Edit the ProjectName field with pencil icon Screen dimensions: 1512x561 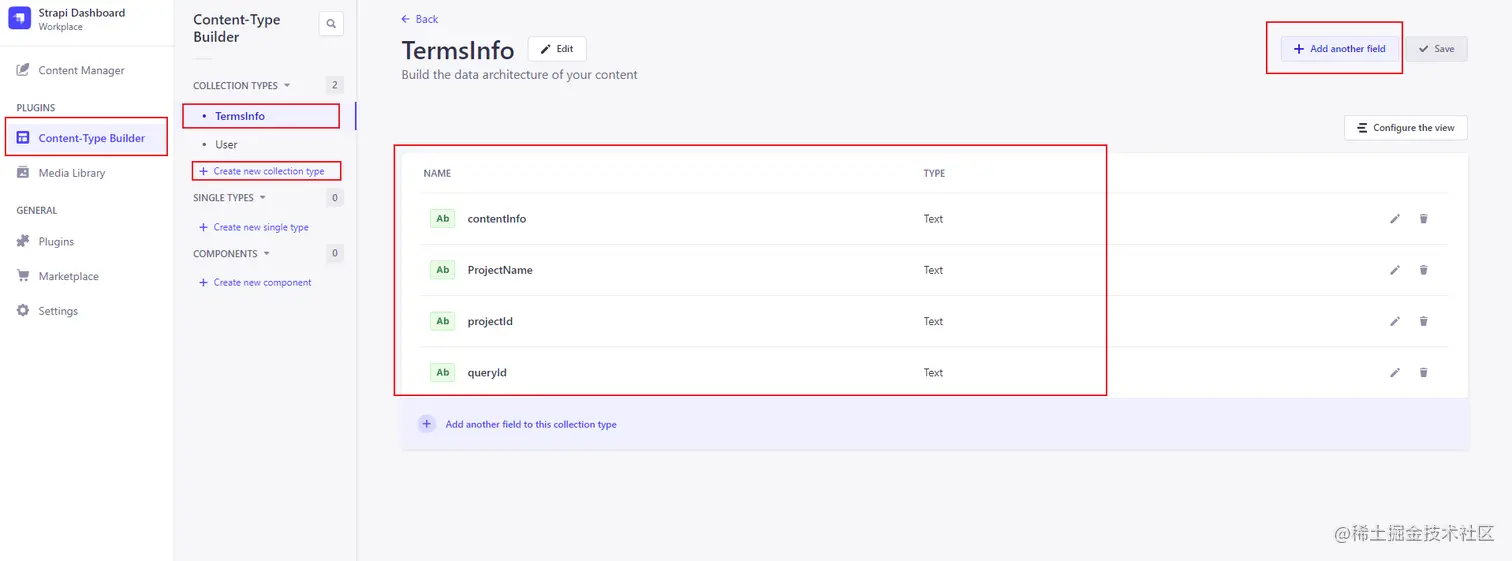pyautogui.click(x=1395, y=270)
